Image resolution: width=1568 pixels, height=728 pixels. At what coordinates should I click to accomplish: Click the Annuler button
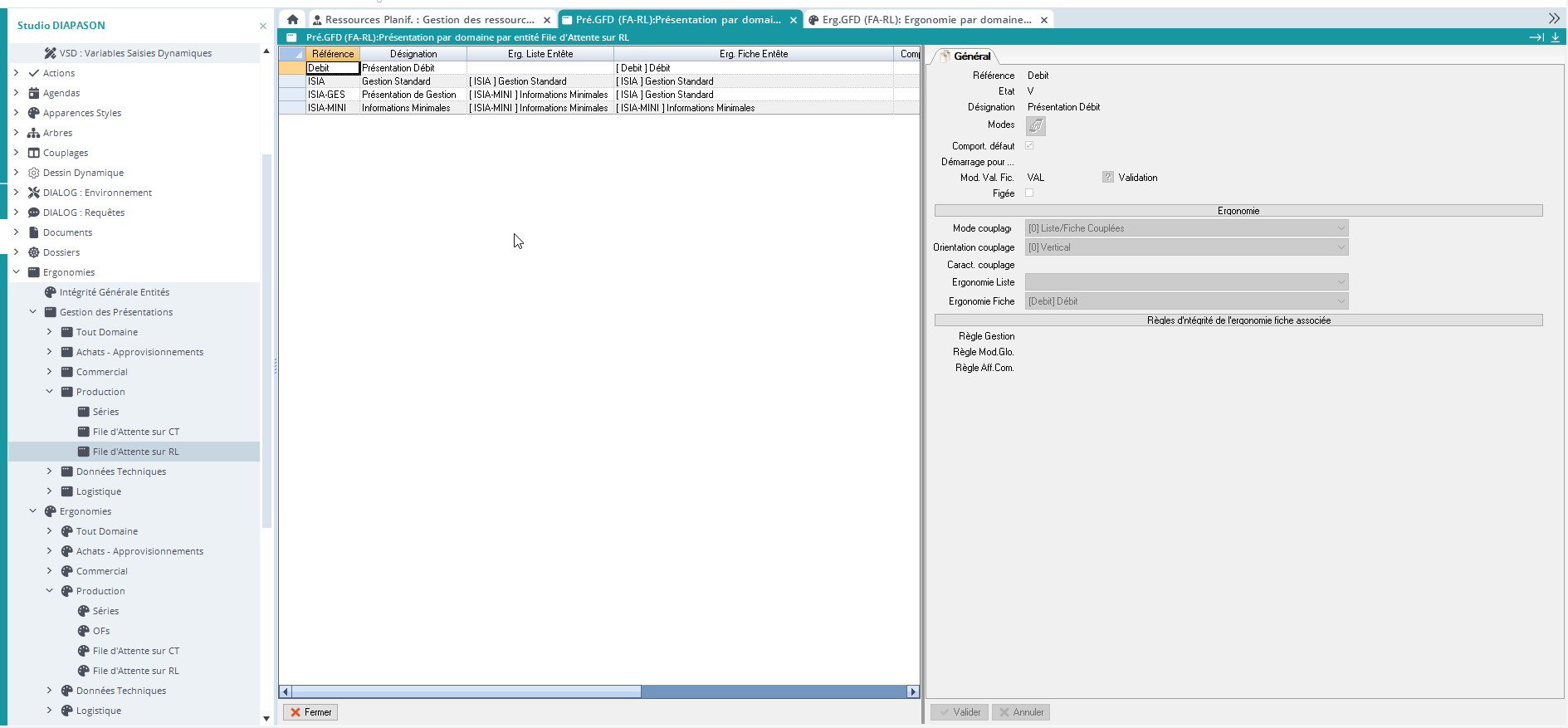click(x=1020, y=712)
